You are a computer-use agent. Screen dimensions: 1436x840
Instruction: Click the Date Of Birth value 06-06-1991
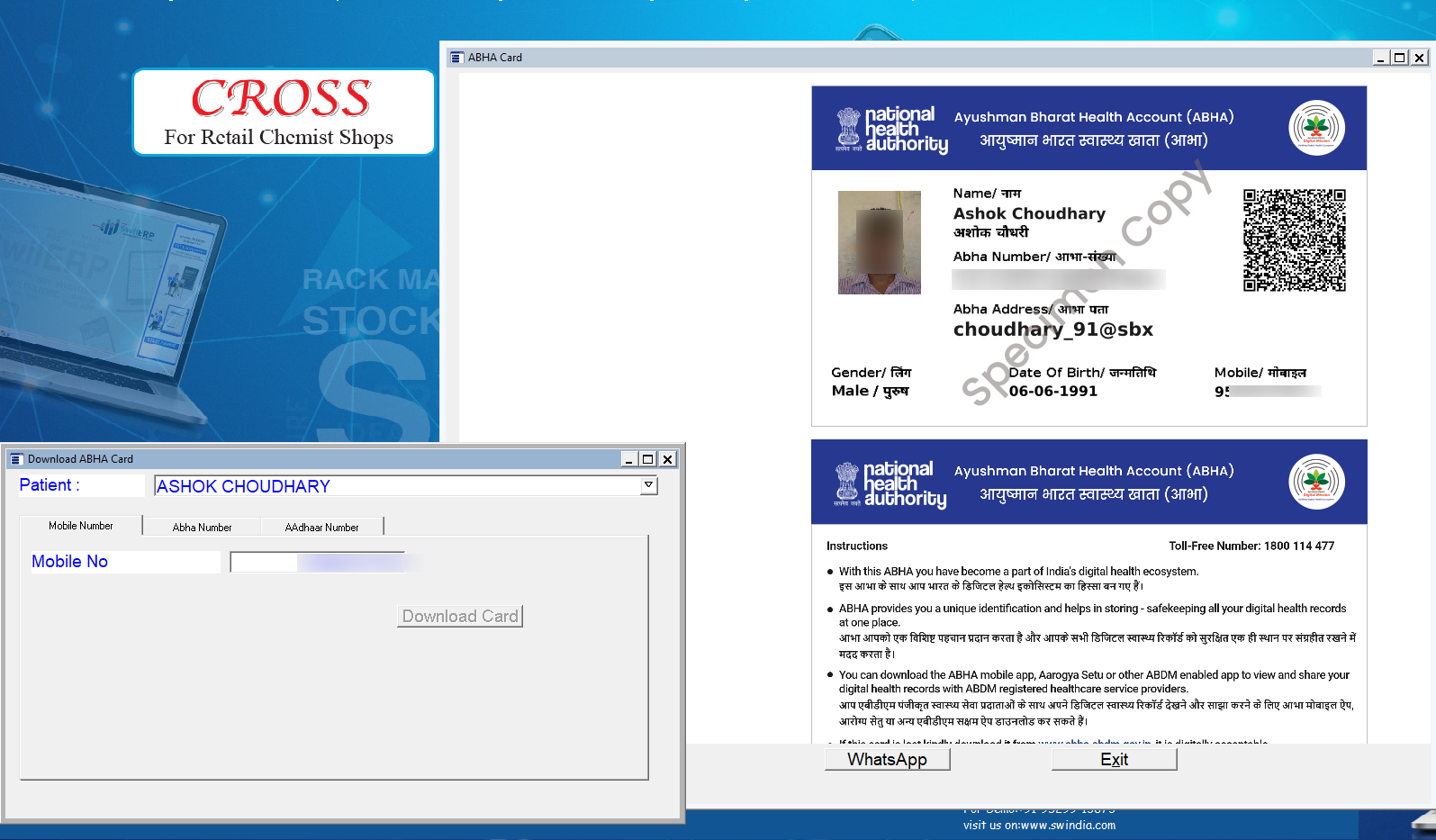coord(1053,391)
